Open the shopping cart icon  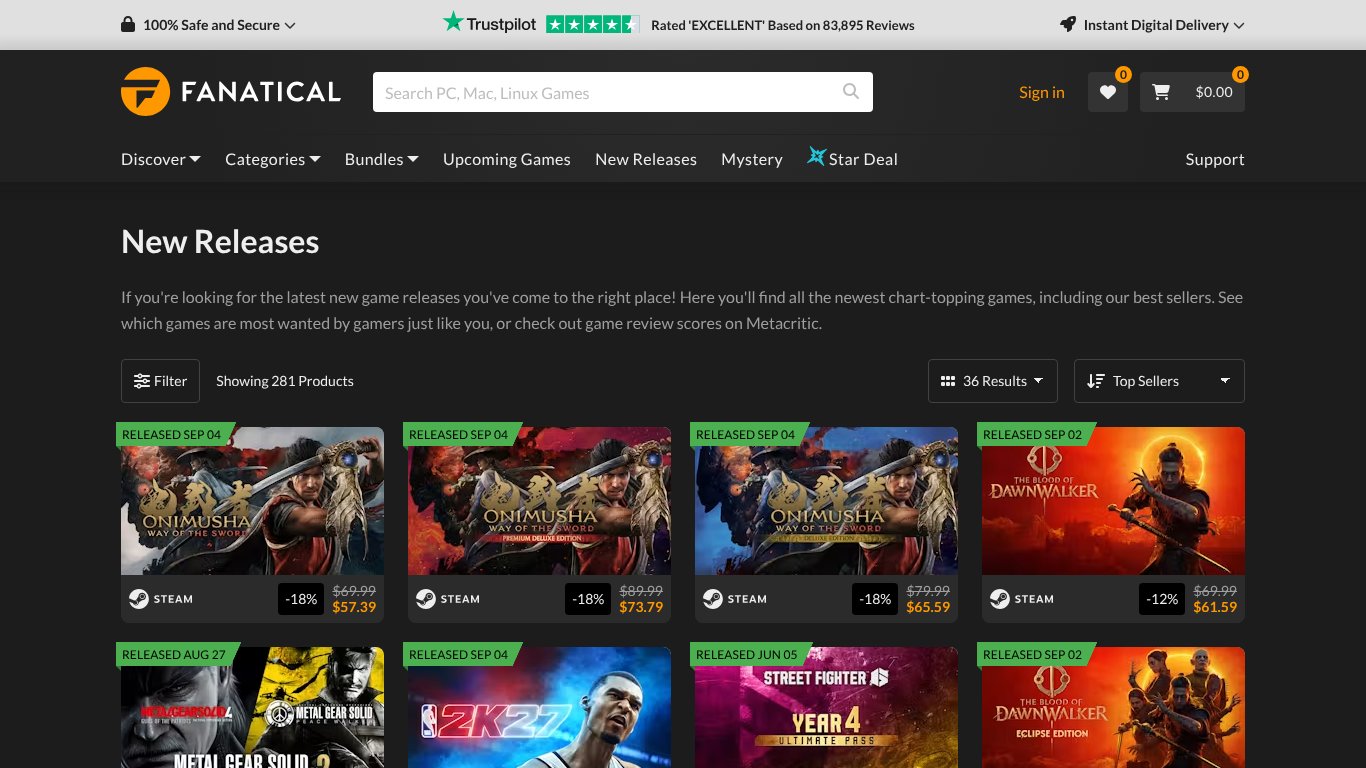[x=1161, y=92]
